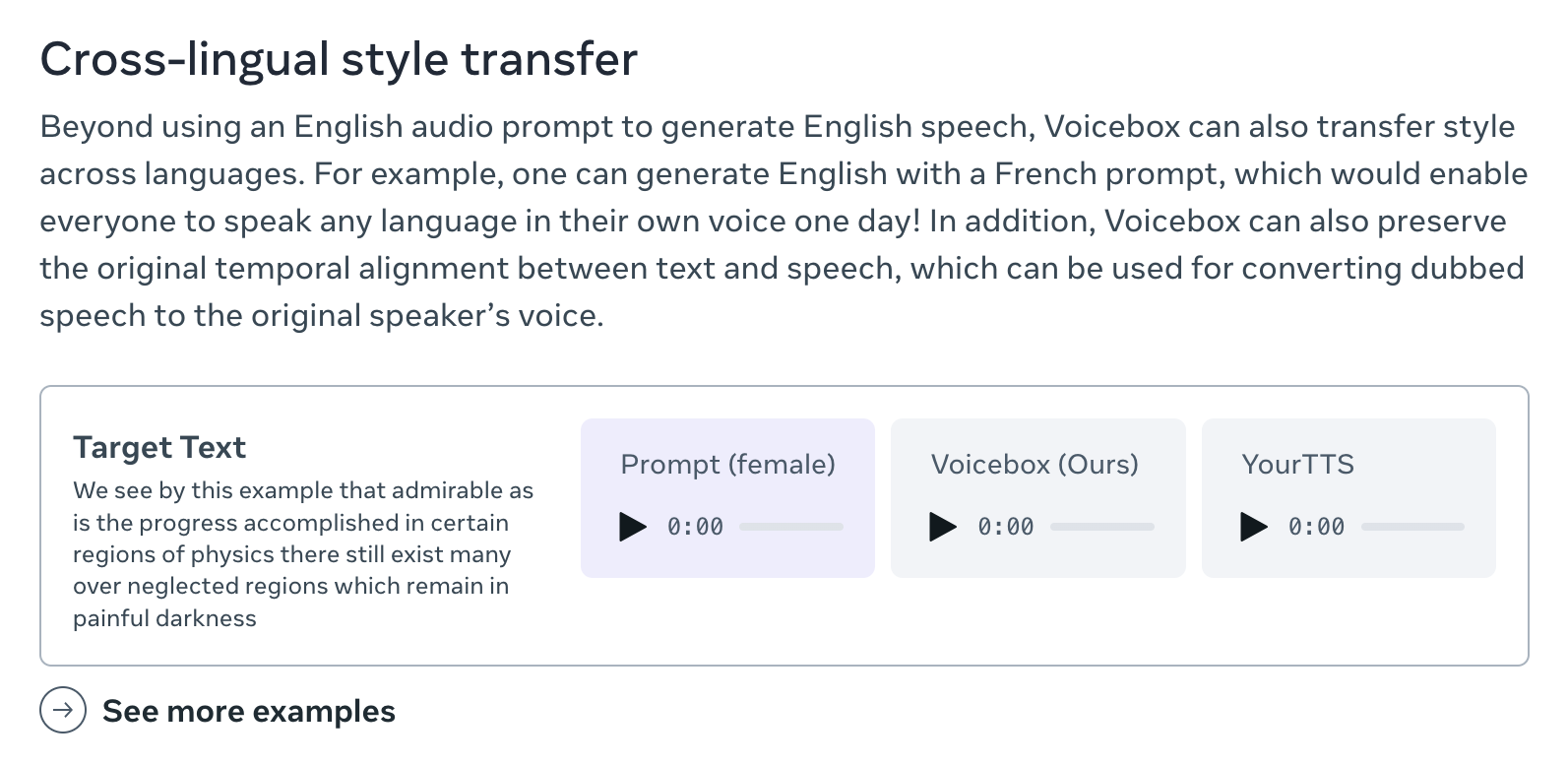Click the Target Text example sentence
The image size is (1568, 765).
[300, 554]
